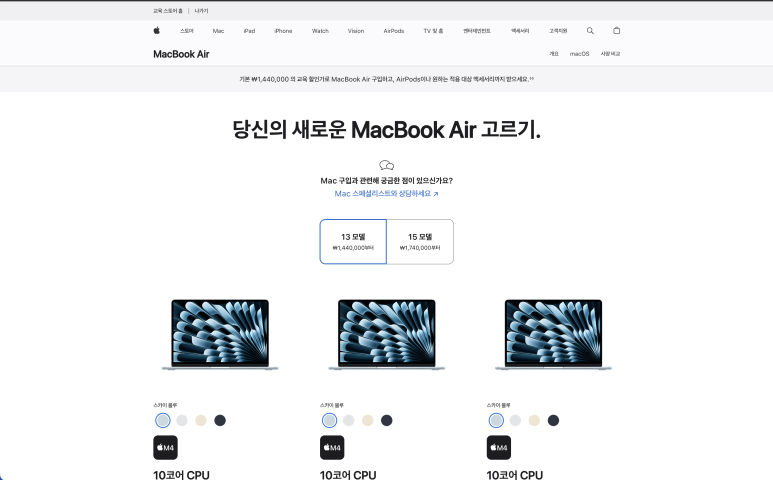The width and height of the screenshot is (773, 480).
Task: Click Mac 스페셜리스트와 상담하세요 link
Action: click(x=386, y=194)
